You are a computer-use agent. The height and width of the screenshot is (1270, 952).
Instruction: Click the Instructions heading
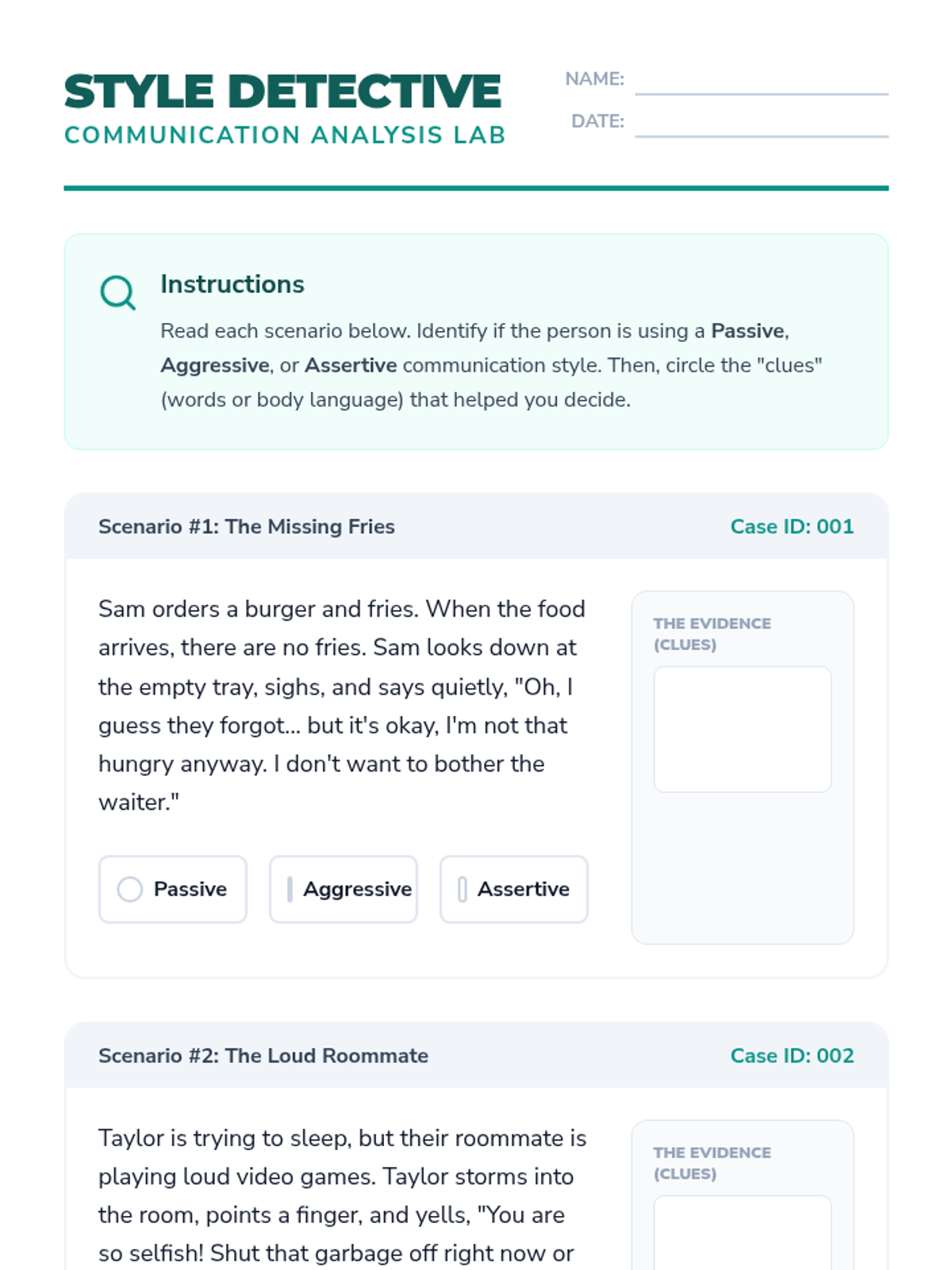tap(232, 284)
